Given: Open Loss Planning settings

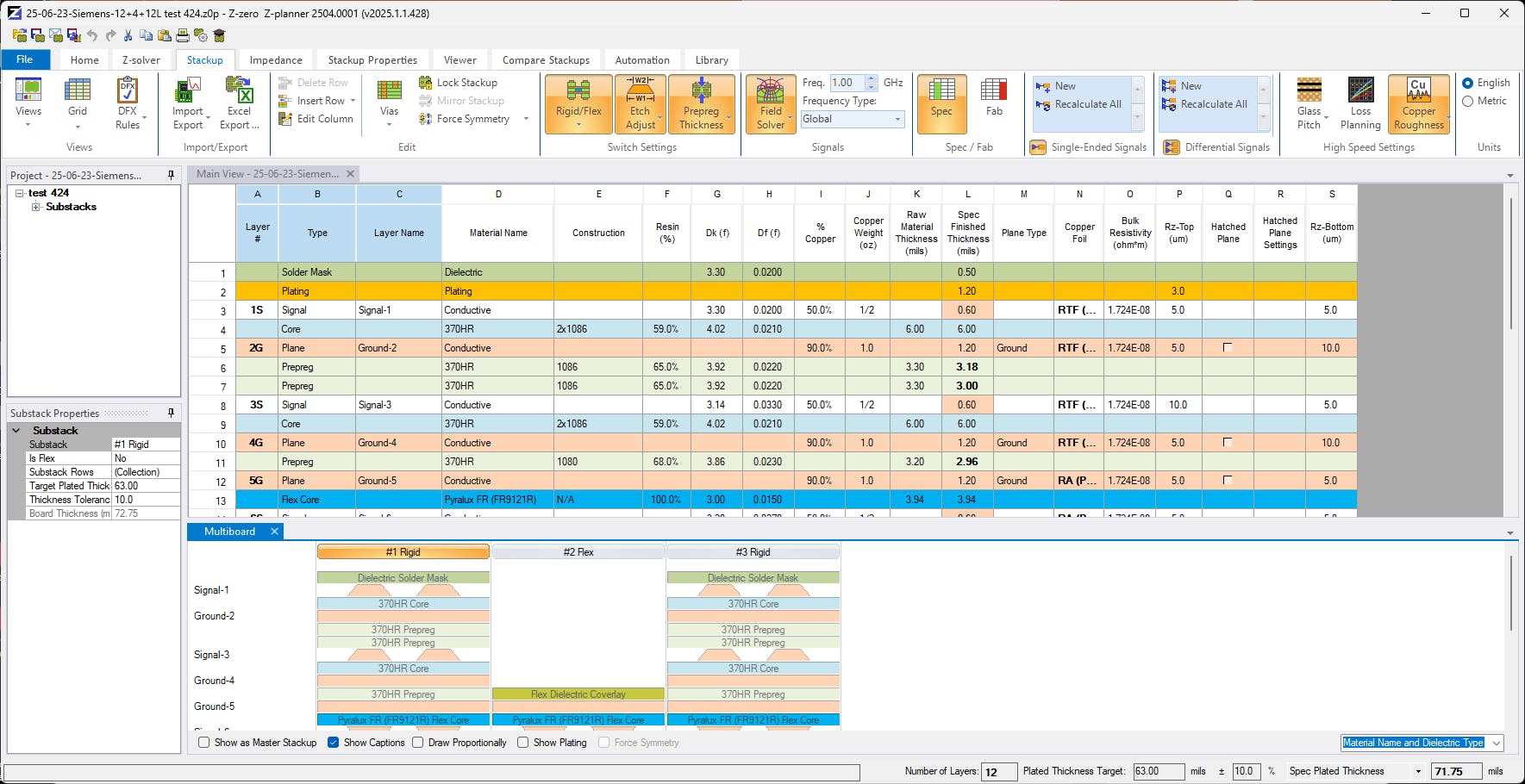Looking at the screenshot, I should (x=1360, y=103).
